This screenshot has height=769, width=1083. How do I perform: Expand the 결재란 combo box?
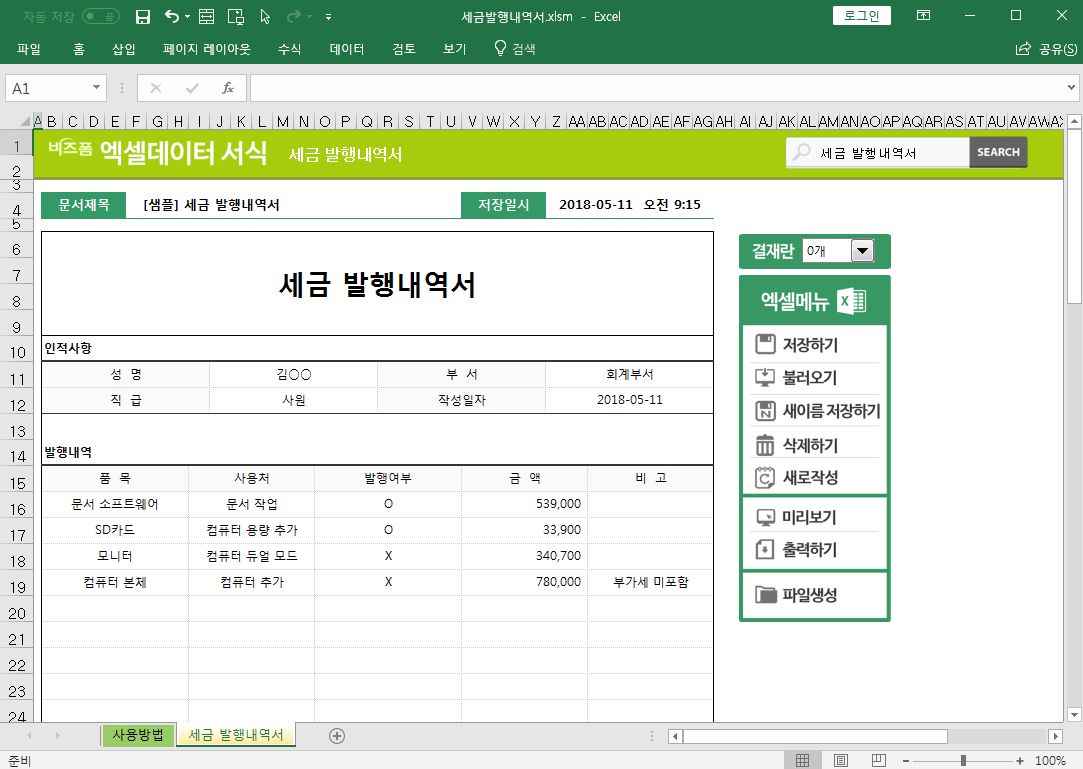click(862, 251)
